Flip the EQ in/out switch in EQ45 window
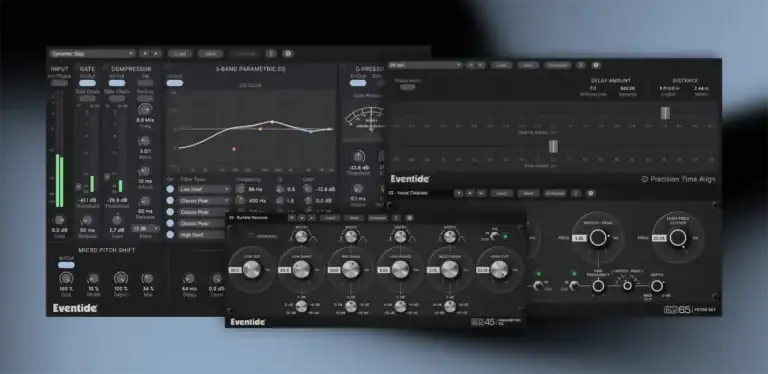Screen dimensions: 768x374 (494, 236)
